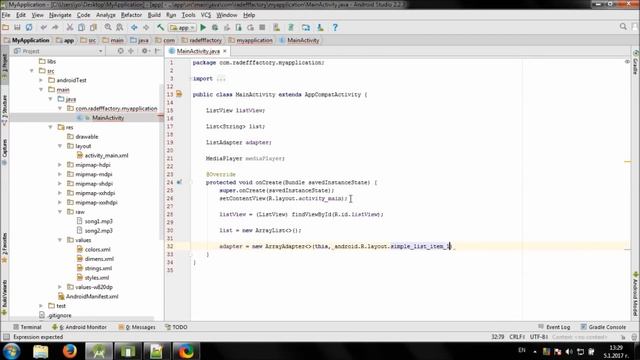This screenshot has height=360, width=640.
Task: Close the MainActivity.java tab
Action: [224, 51]
